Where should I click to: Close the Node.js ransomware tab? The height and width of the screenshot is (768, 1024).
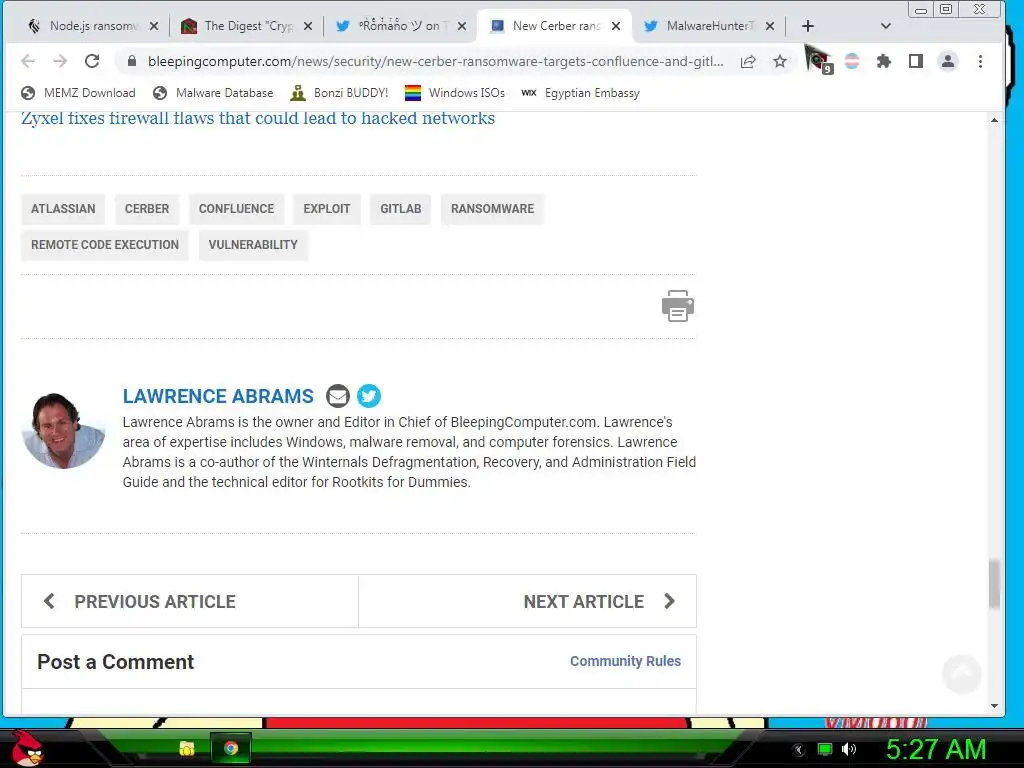154,26
